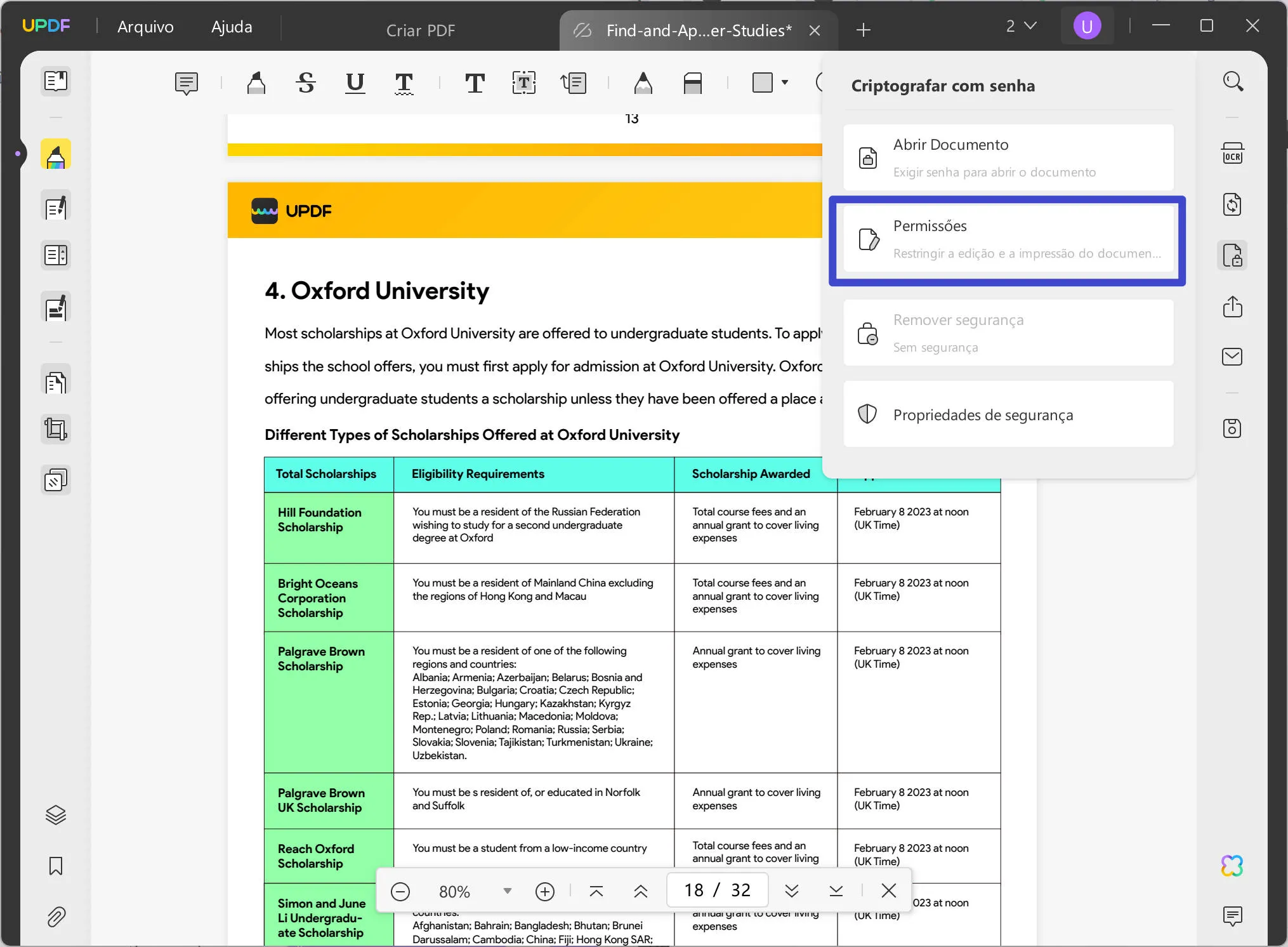Click the Remover segurança option

pyautogui.click(x=1009, y=333)
